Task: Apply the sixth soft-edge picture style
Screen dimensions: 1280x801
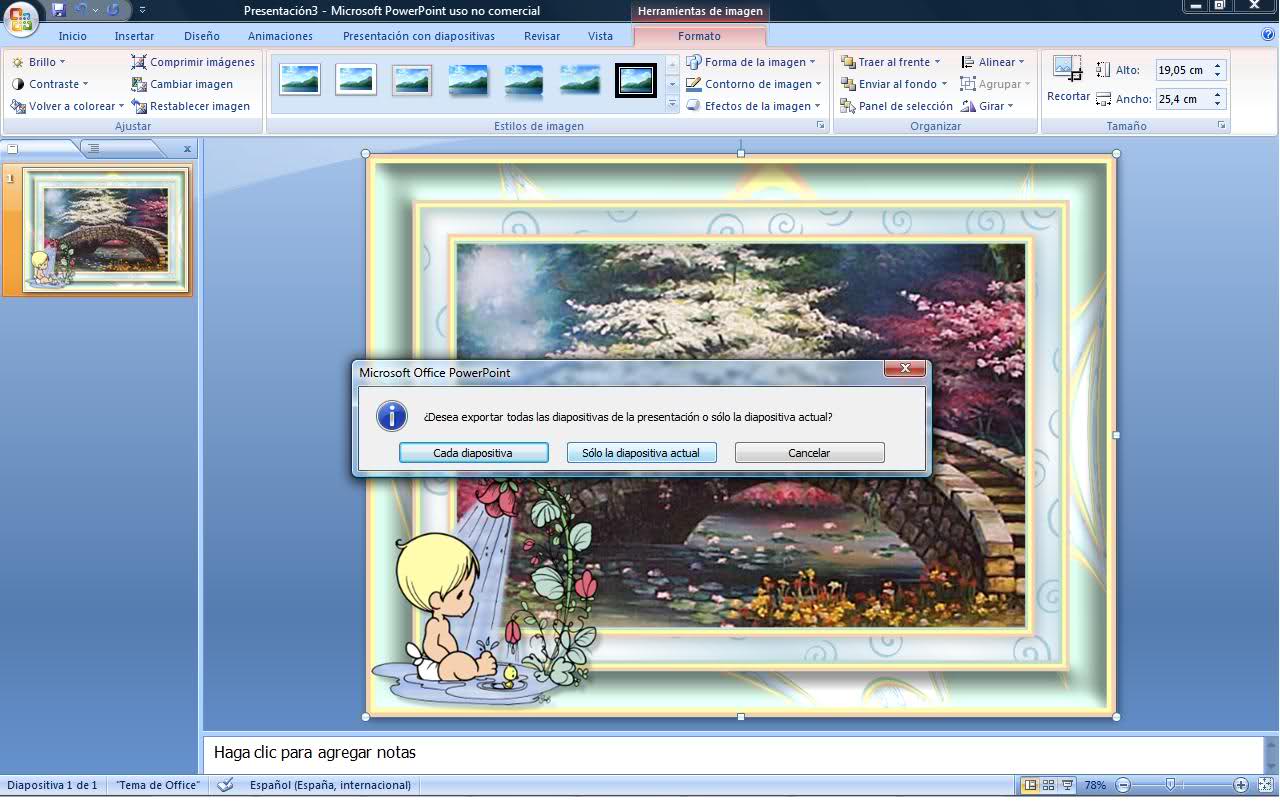Action: [580, 79]
